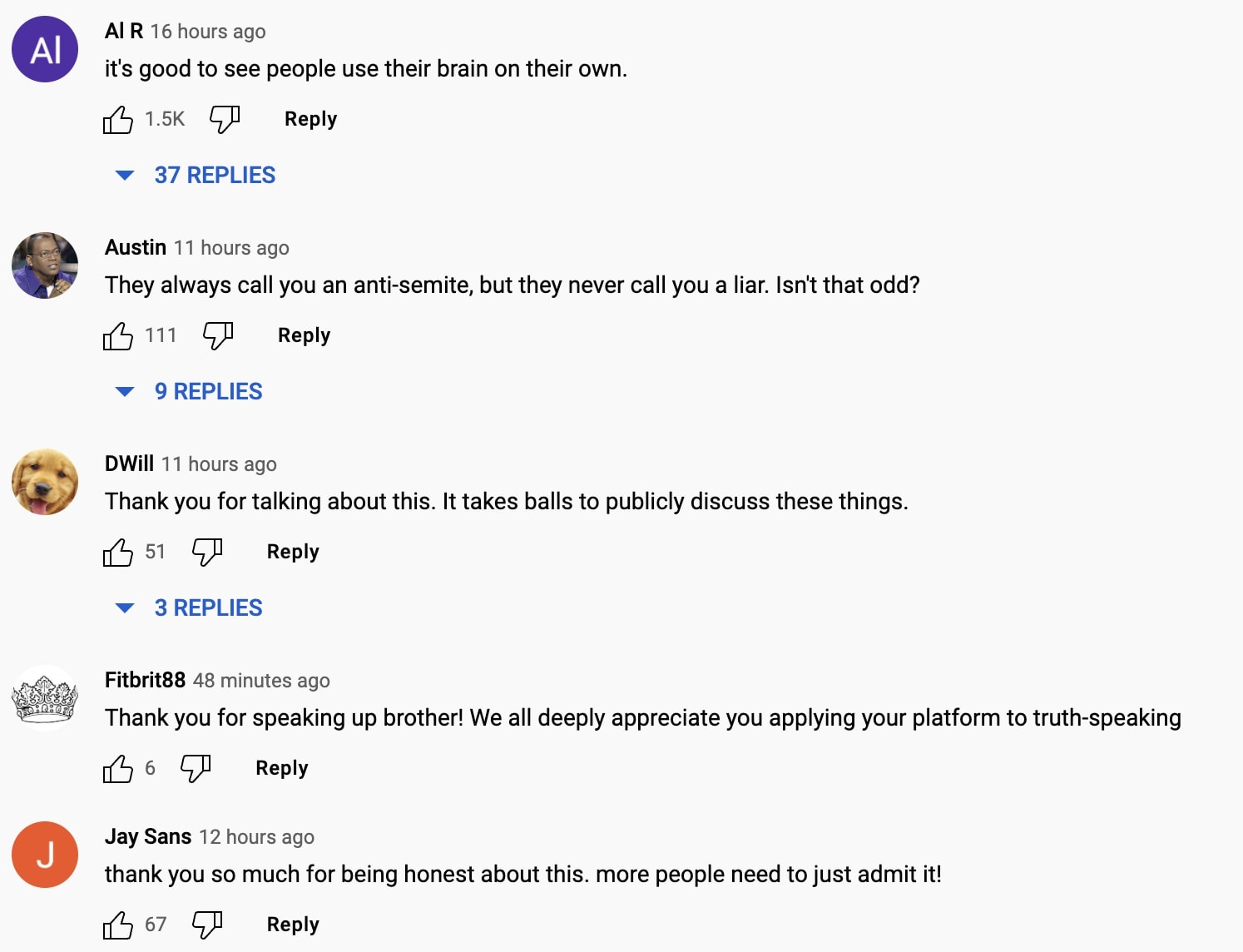Click Jay Sans's orange avatar
This screenshot has width=1243, height=952.
point(45,855)
